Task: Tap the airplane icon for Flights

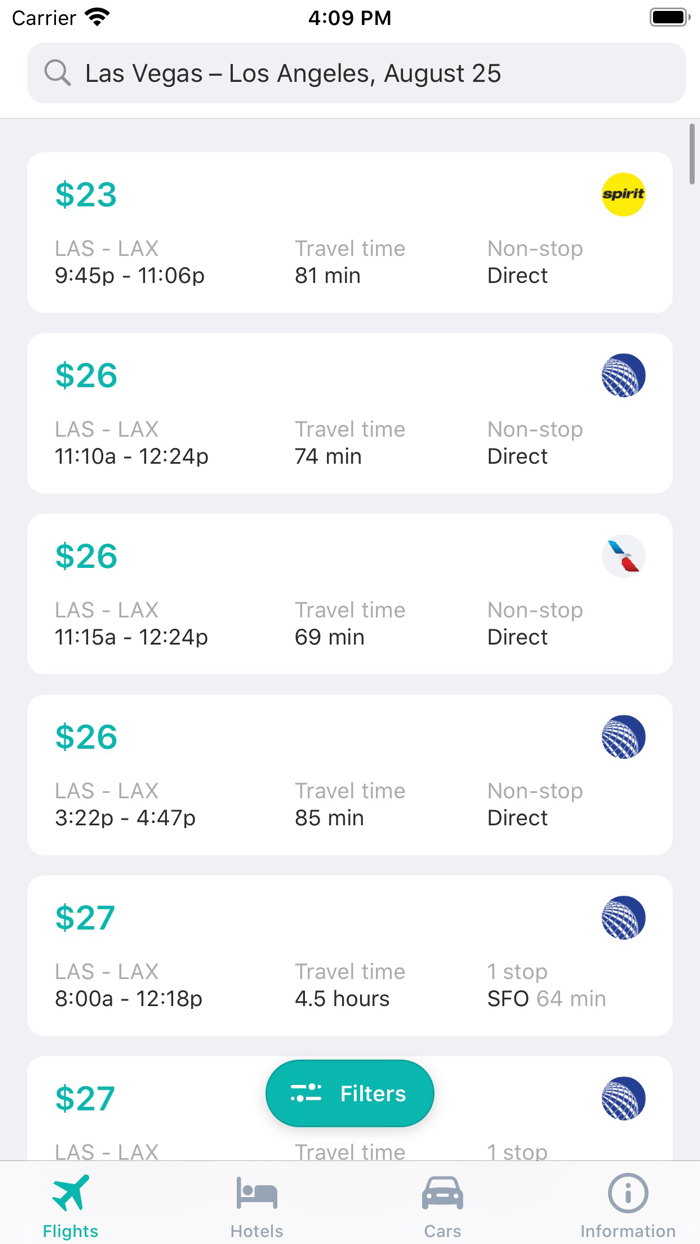Action: pyautogui.click(x=69, y=1192)
